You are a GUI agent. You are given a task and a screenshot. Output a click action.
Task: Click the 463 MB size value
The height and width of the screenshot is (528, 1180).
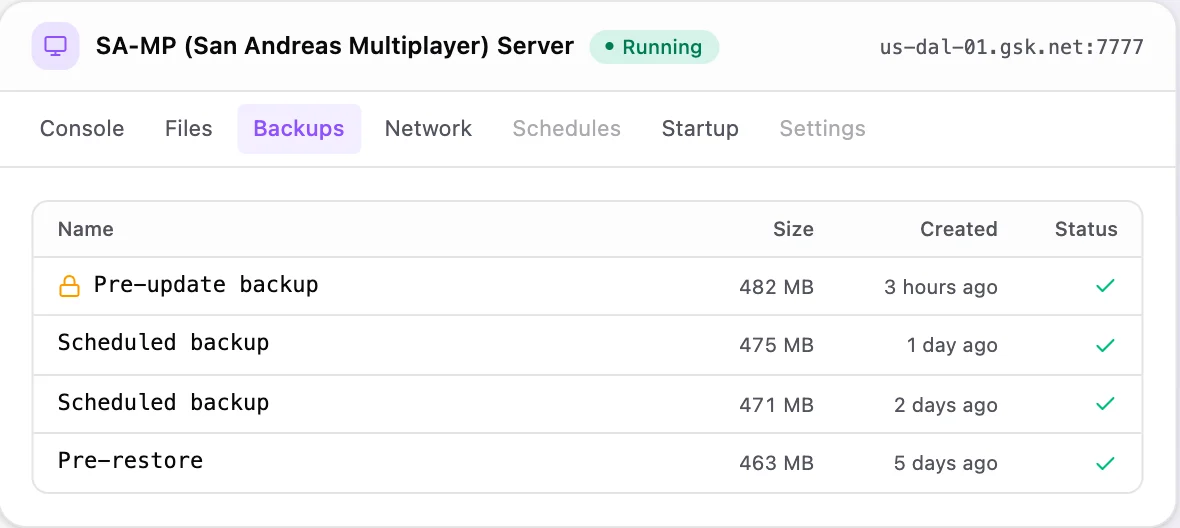click(776, 463)
